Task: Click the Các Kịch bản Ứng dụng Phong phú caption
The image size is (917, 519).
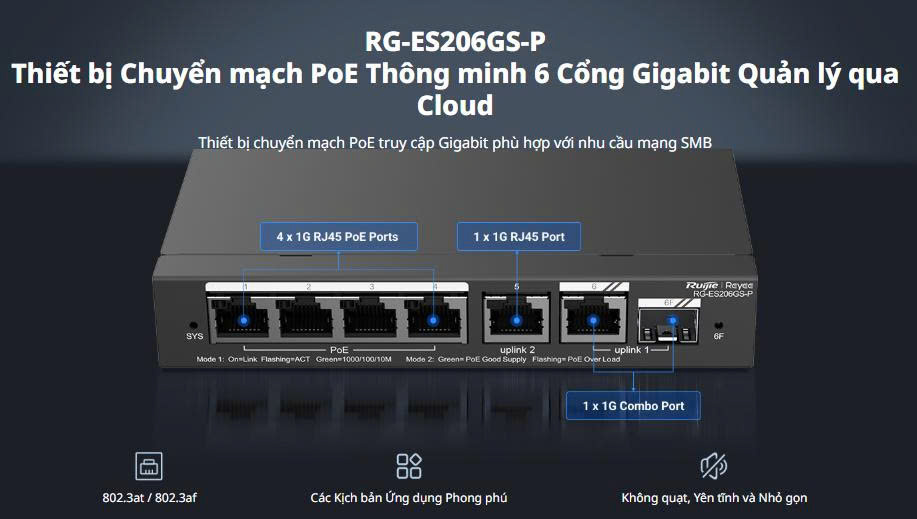Action: pyautogui.click(x=409, y=498)
